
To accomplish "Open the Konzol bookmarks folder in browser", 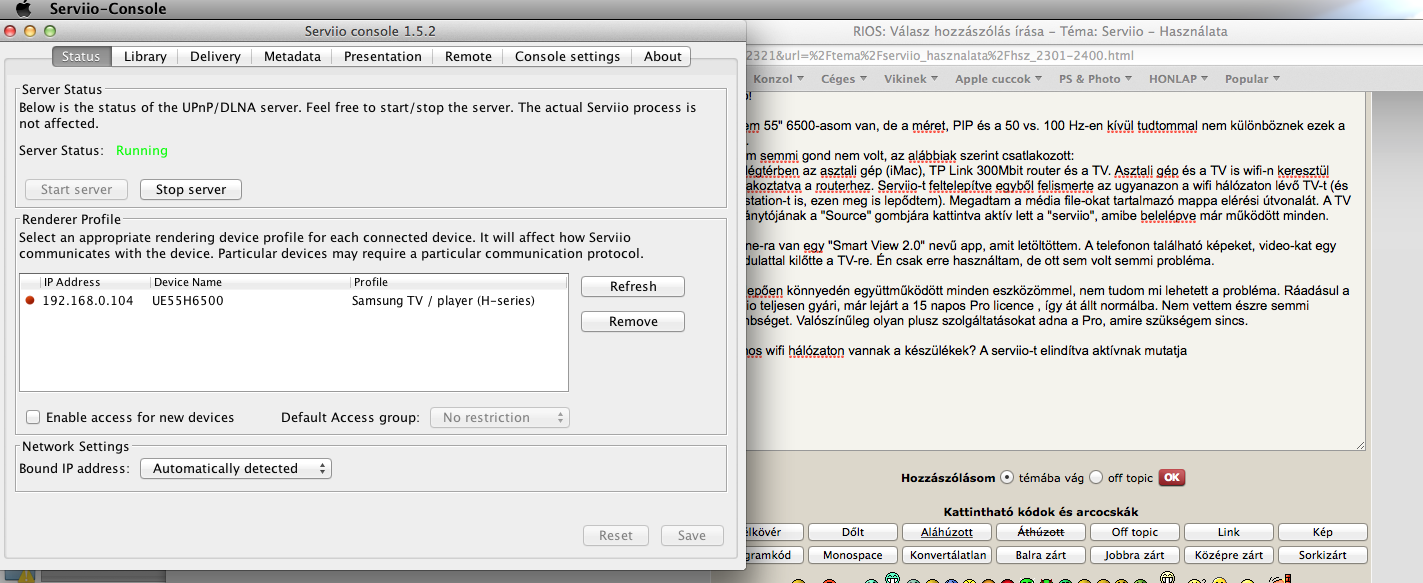I will tap(778, 79).
